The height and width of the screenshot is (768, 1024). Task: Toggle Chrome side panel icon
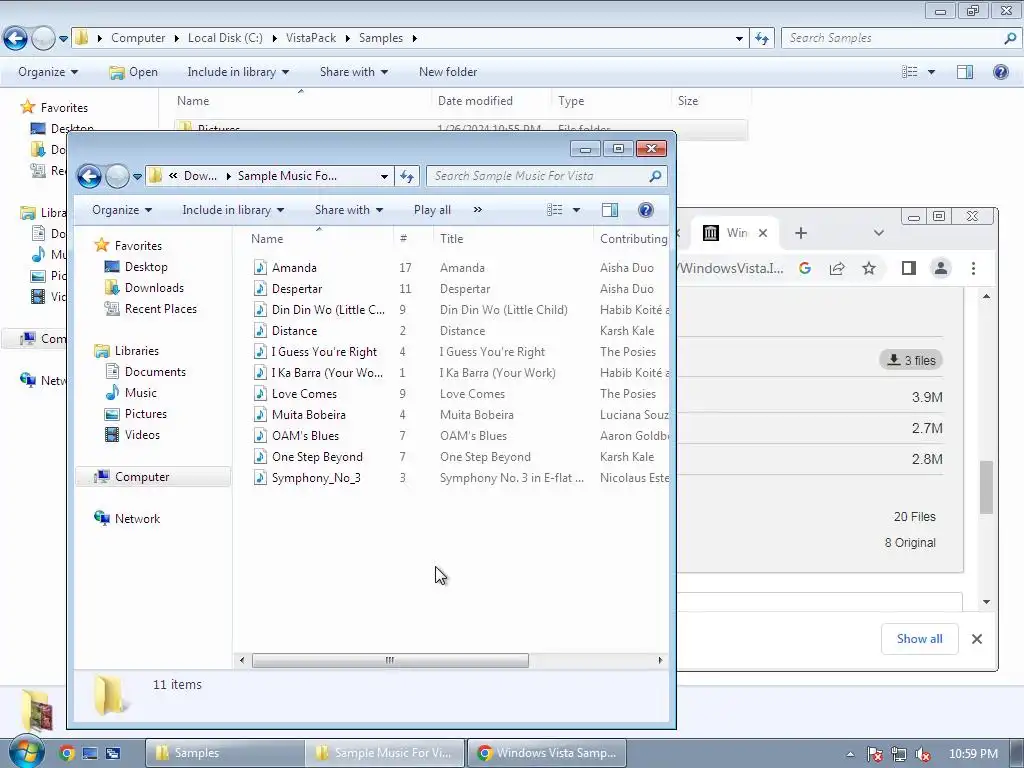tap(908, 268)
